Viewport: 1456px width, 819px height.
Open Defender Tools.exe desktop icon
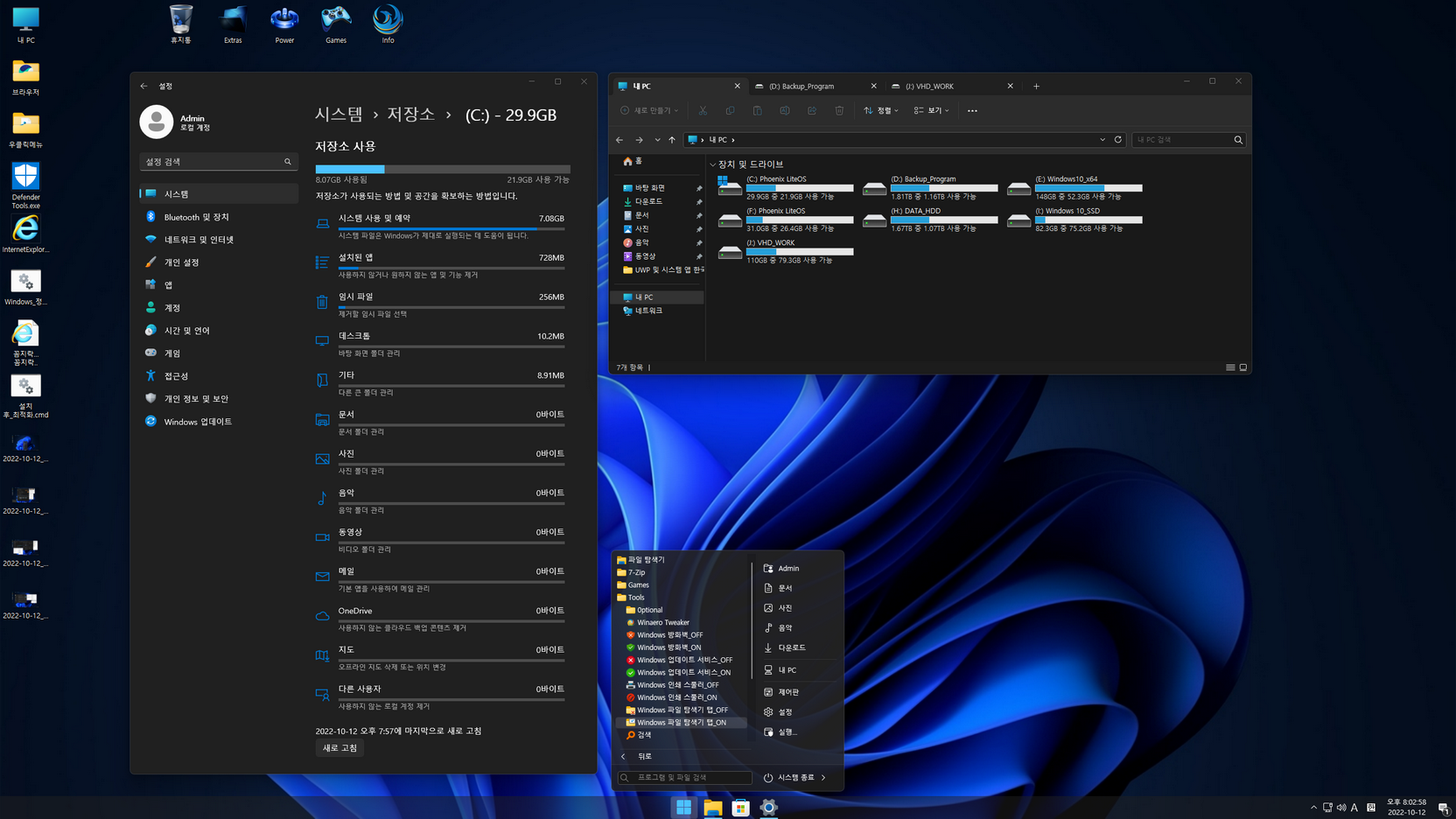pos(25,185)
